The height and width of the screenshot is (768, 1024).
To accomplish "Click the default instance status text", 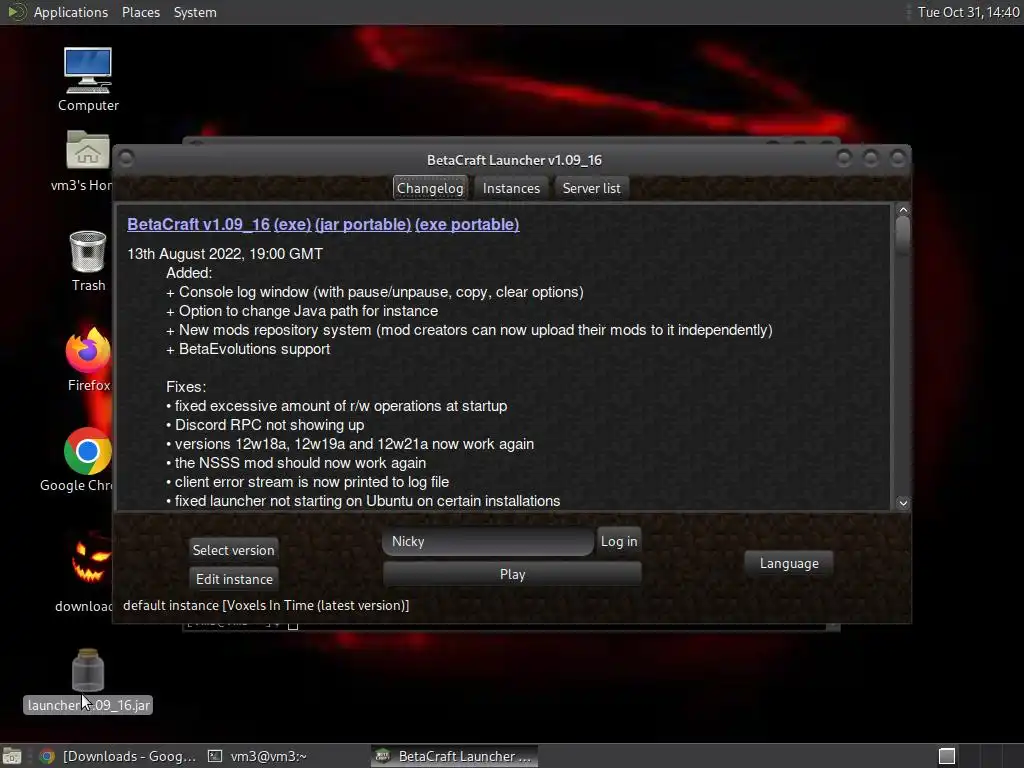I will pyautogui.click(x=266, y=605).
